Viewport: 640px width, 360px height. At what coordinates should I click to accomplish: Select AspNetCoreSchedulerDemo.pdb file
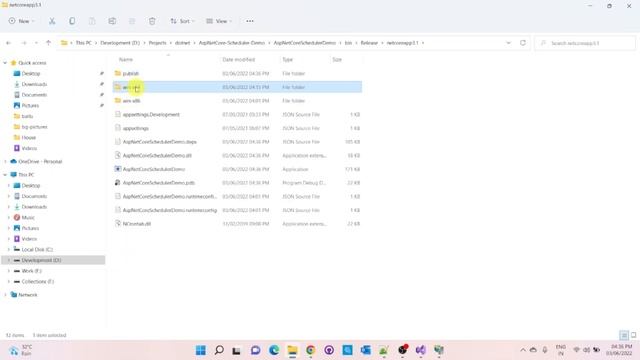(x=237, y=183)
